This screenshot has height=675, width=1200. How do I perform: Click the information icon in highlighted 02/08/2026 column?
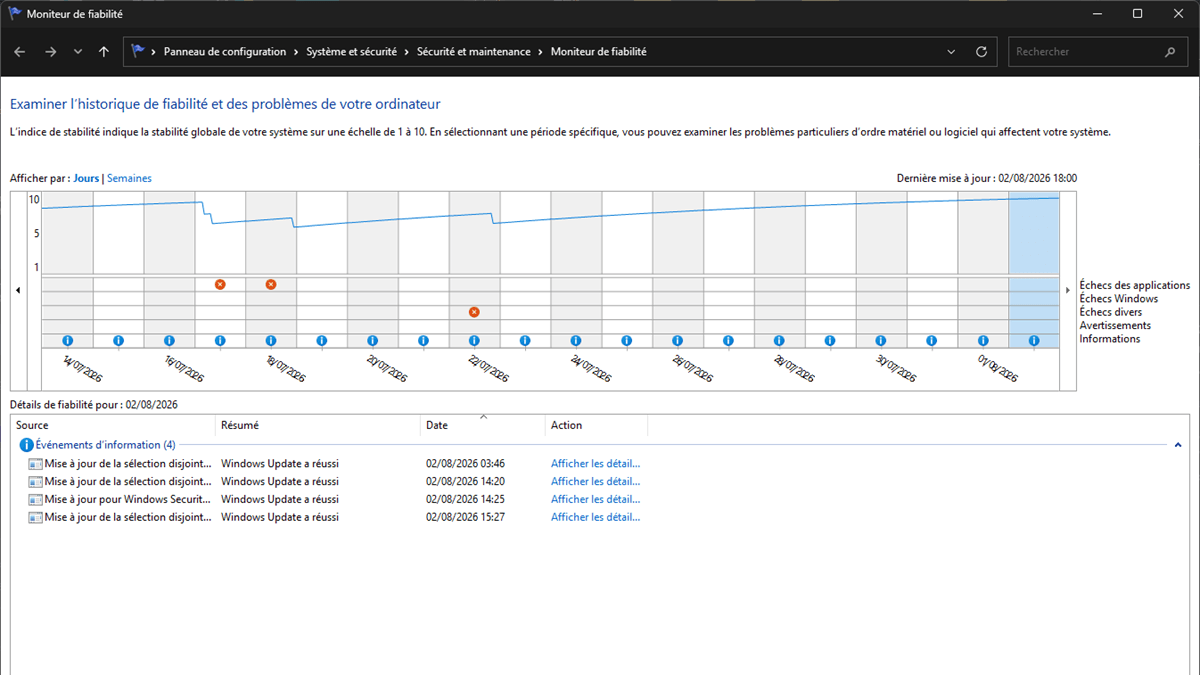pos(1034,341)
